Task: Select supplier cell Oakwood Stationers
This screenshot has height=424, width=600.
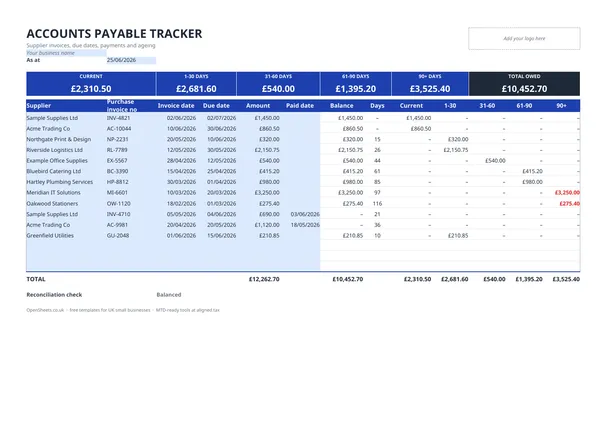Action: 52,204
